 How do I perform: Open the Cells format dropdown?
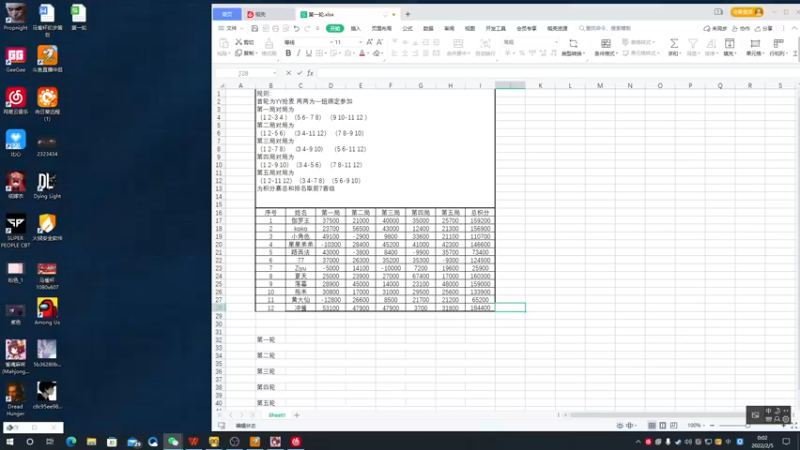coord(755,47)
